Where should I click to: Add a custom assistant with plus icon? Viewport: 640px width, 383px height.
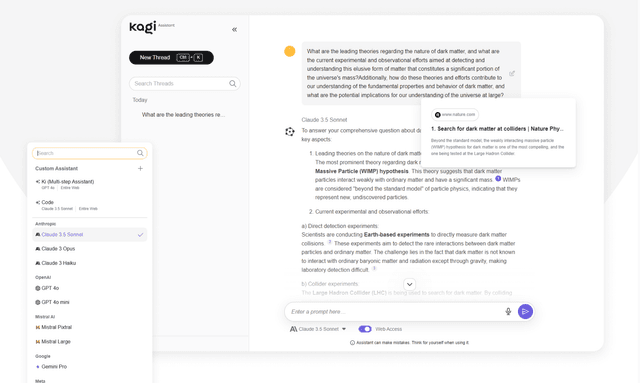click(140, 168)
